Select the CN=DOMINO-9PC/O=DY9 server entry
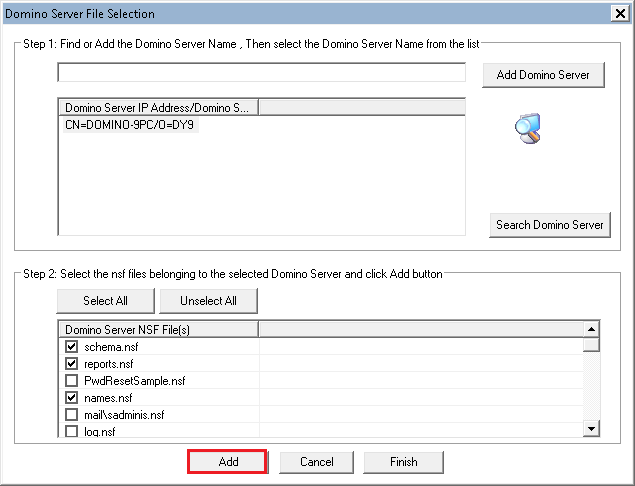This screenshot has width=635, height=486. pos(130,125)
